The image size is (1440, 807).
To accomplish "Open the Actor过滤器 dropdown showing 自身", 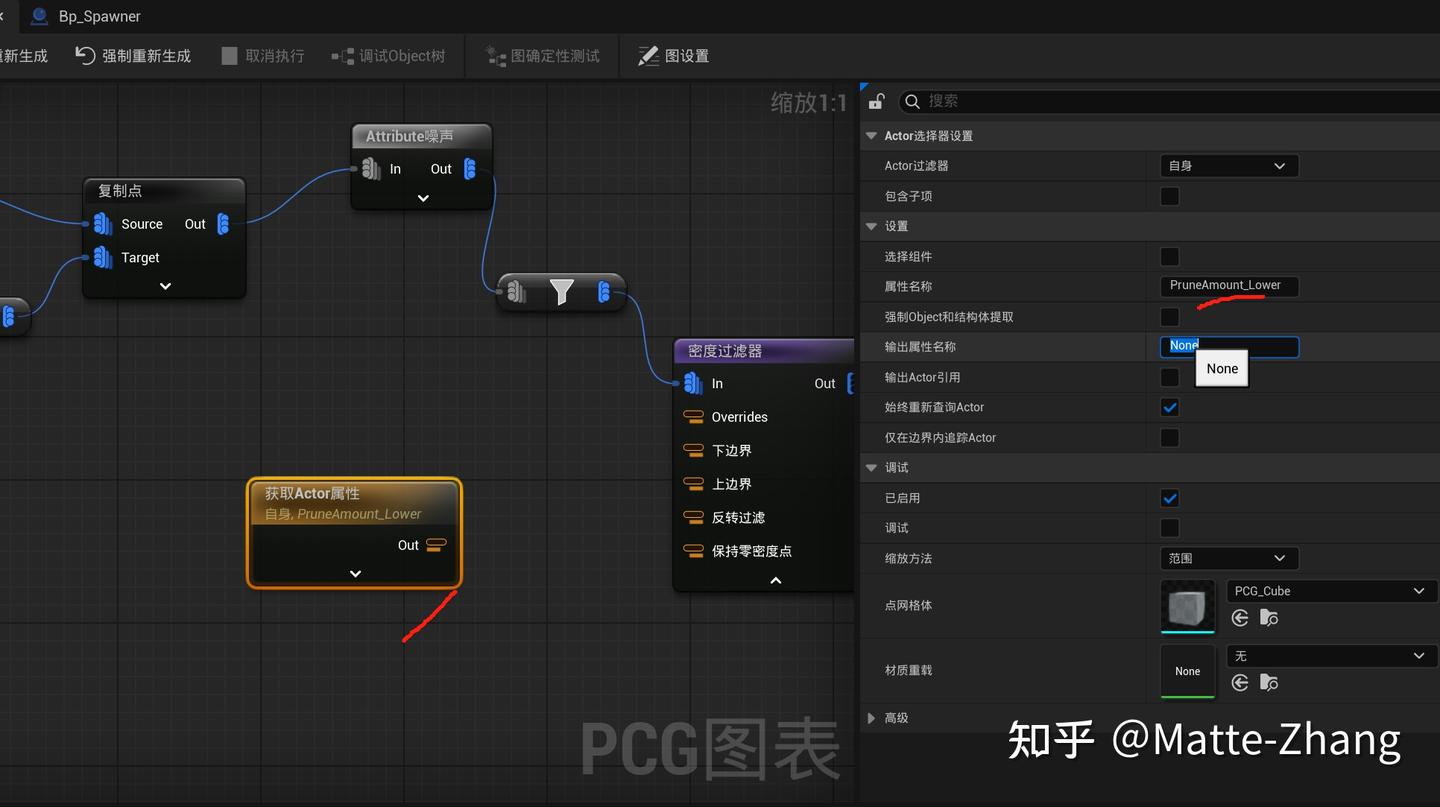I will pos(1228,165).
